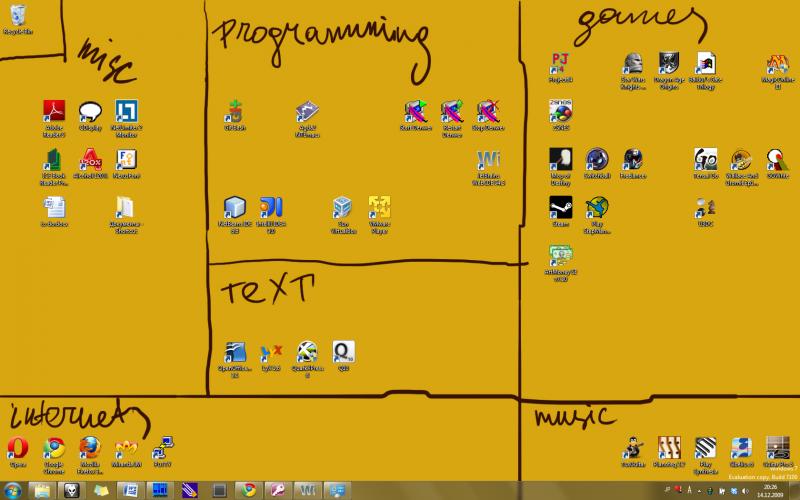Launch the Guitar Pro 5 shortcut
800x500 pixels.
point(778,448)
